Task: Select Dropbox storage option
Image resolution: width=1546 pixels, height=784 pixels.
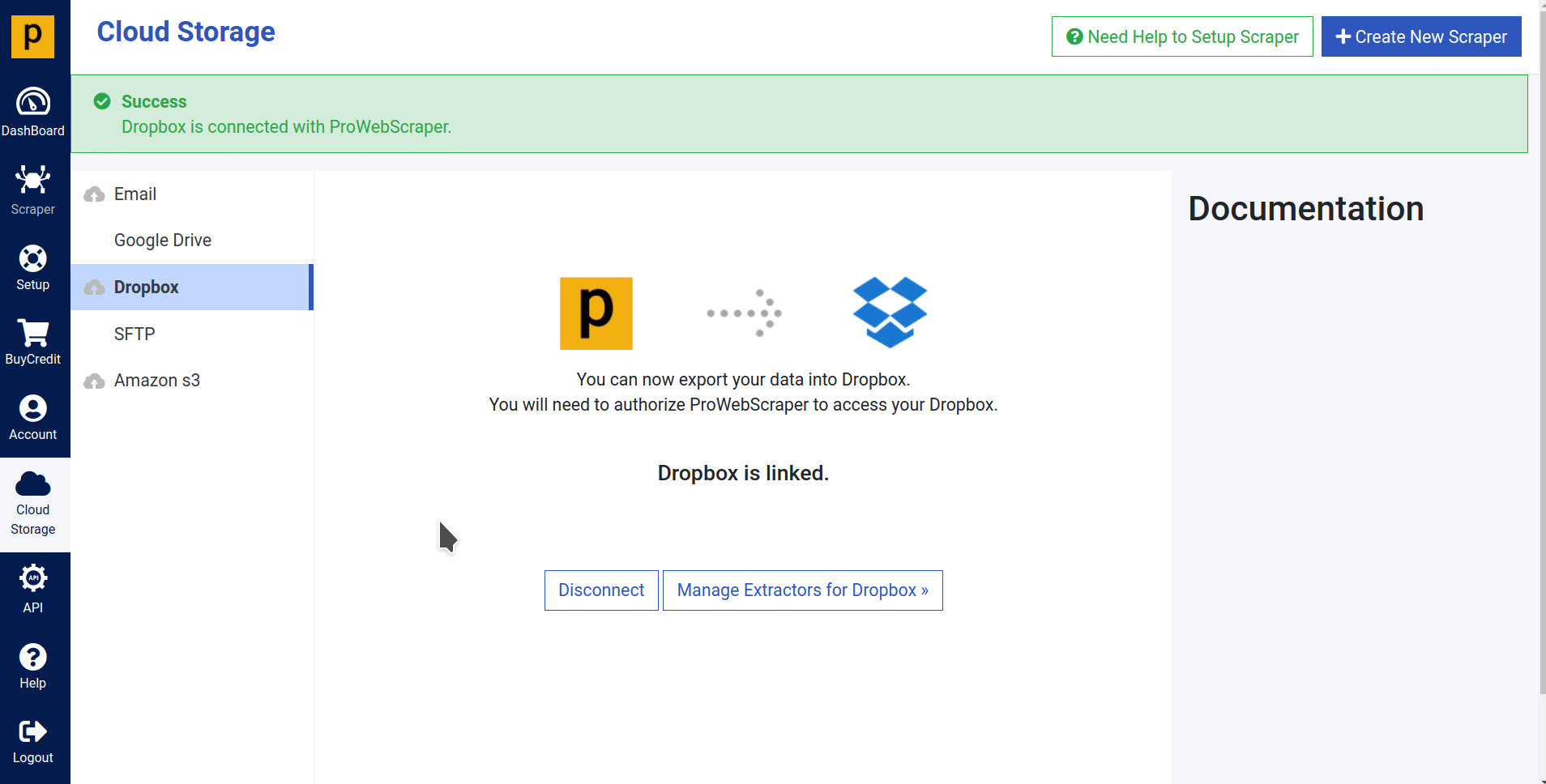Action: pyautogui.click(x=192, y=288)
